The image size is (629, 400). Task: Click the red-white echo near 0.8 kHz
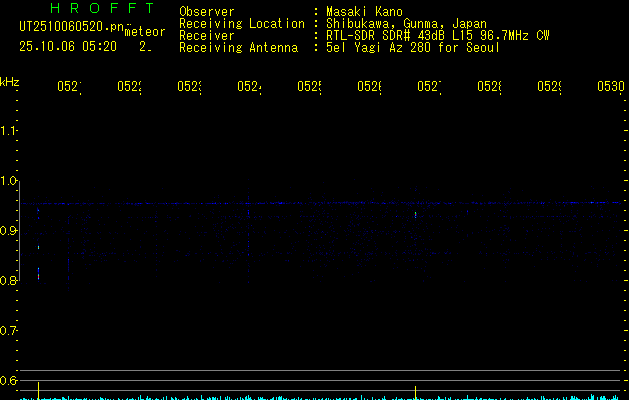pos(39,276)
